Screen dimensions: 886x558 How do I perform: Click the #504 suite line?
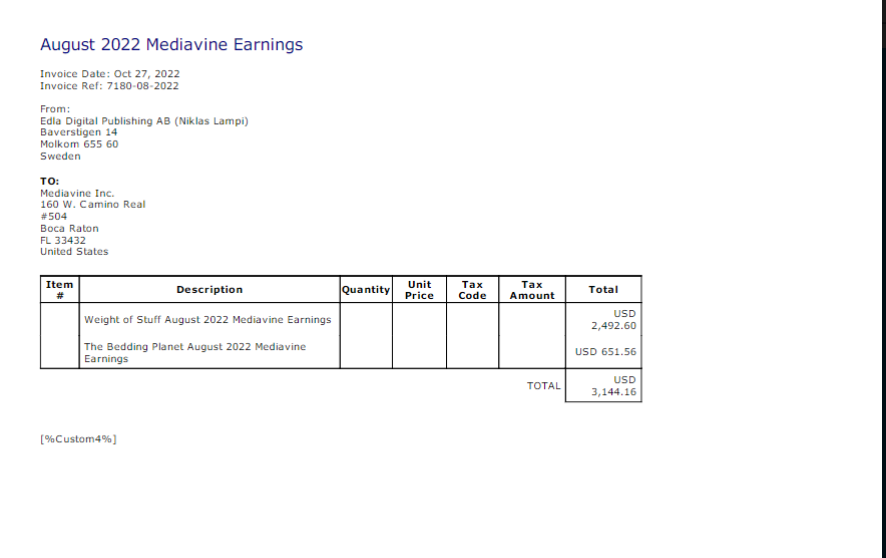click(x=53, y=216)
